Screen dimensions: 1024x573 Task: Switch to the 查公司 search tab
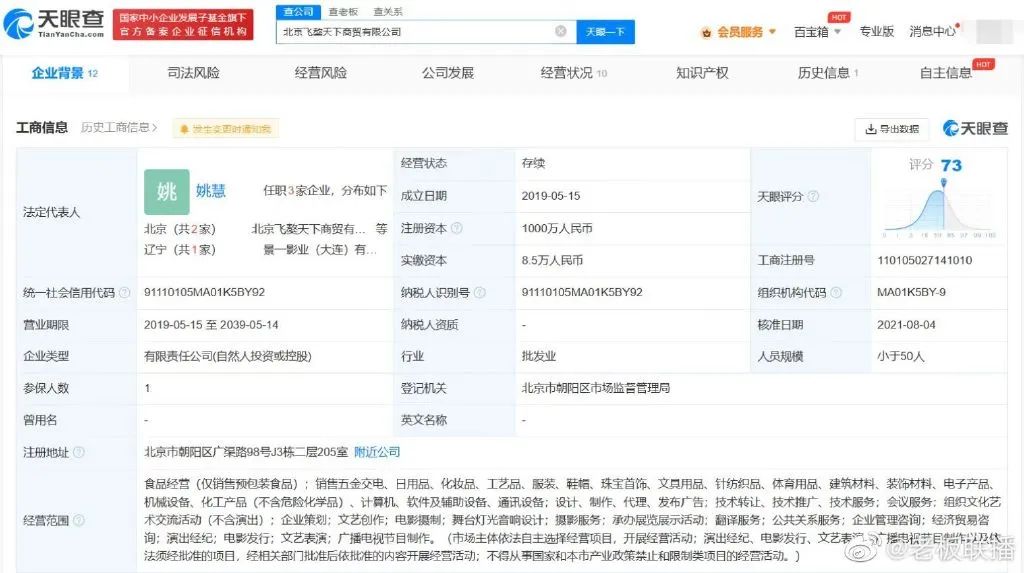(x=298, y=11)
